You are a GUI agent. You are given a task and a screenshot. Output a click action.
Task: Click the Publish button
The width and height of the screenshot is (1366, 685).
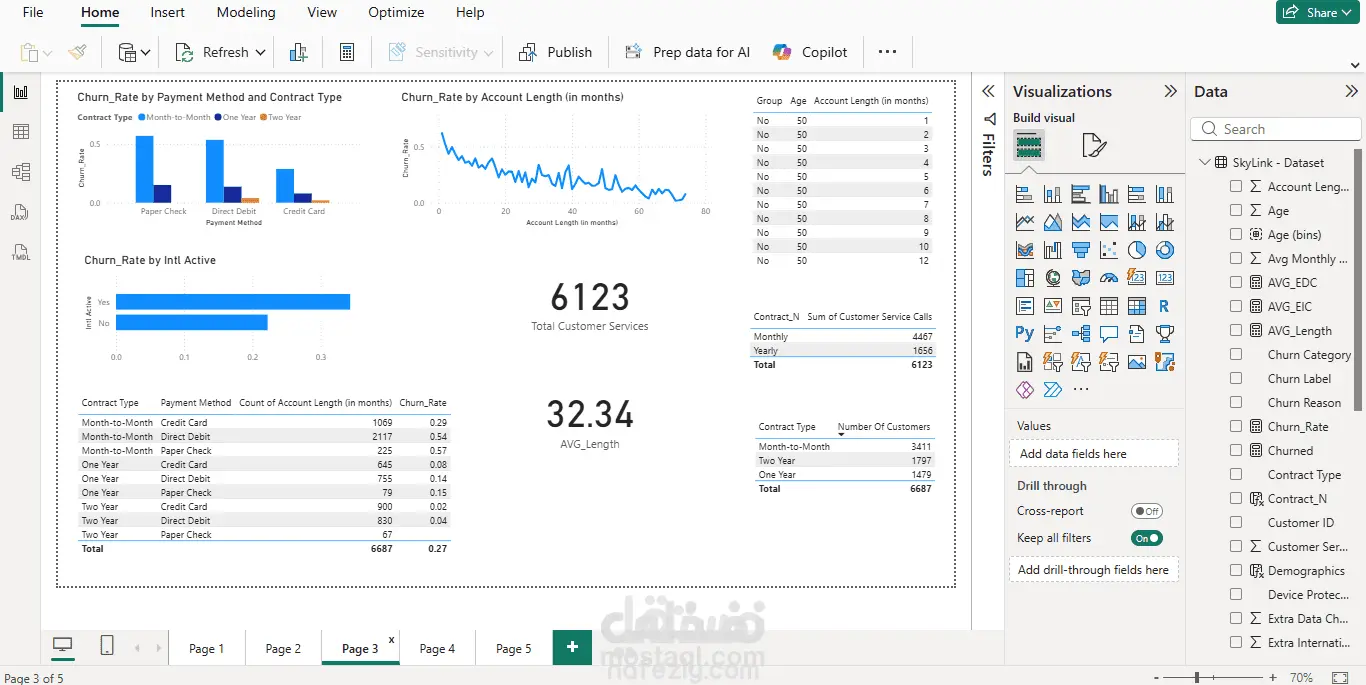pyautogui.click(x=556, y=52)
